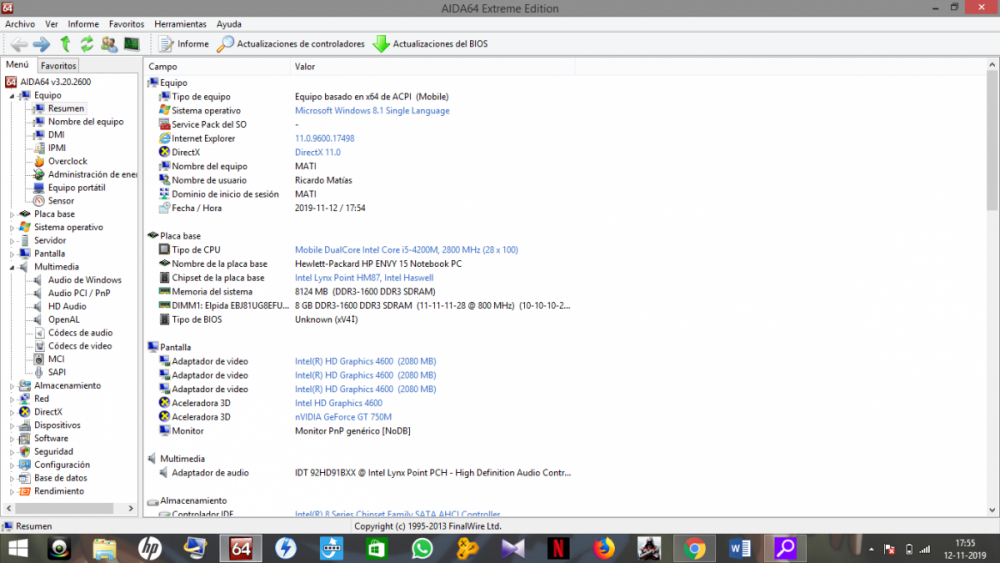1000x563 pixels.
Task: Open Internet Explorer version 11.0.9600.17498 link
Action: click(x=324, y=138)
